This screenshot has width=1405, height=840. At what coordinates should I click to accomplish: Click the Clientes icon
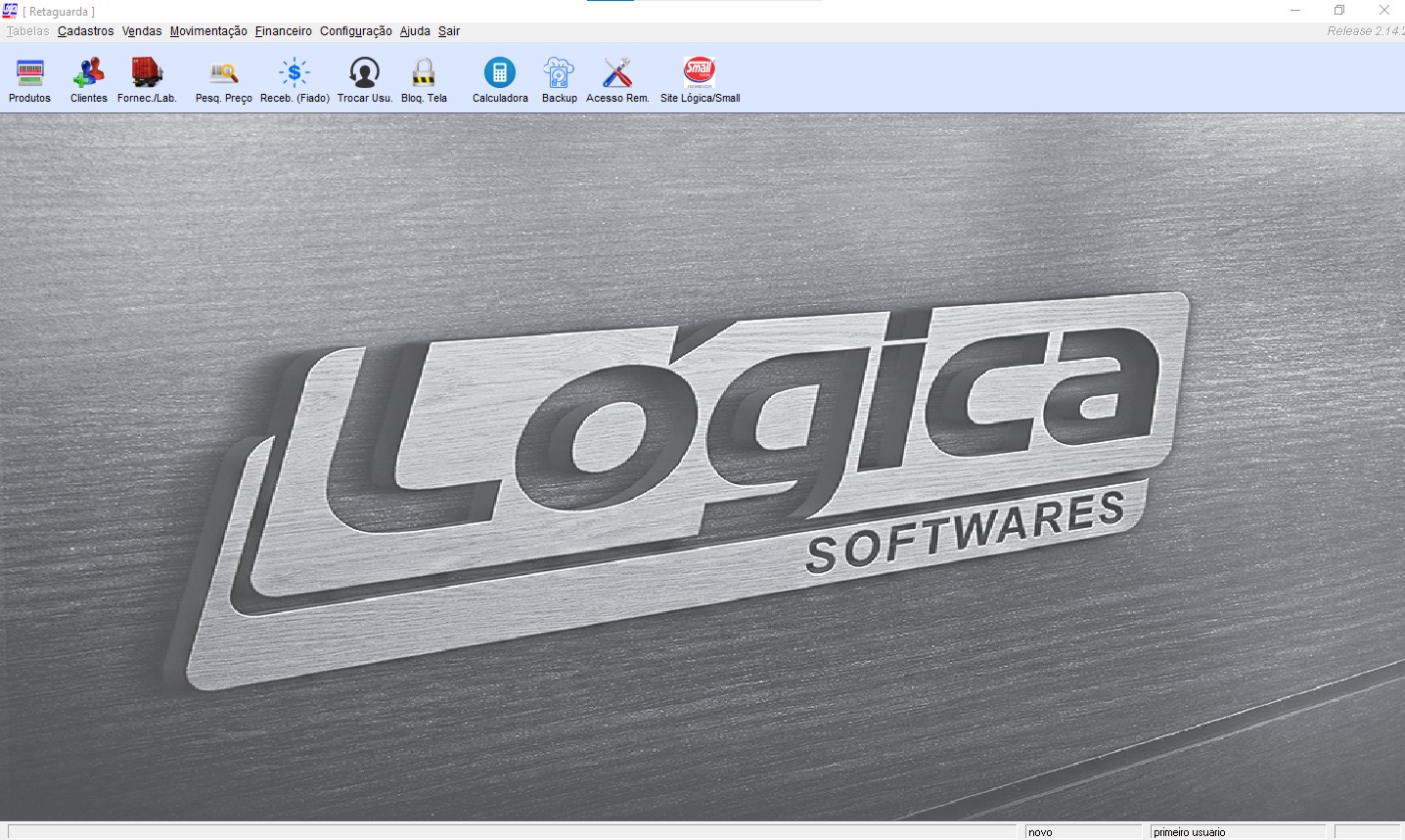pyautogui.click(x=89, y=74)
